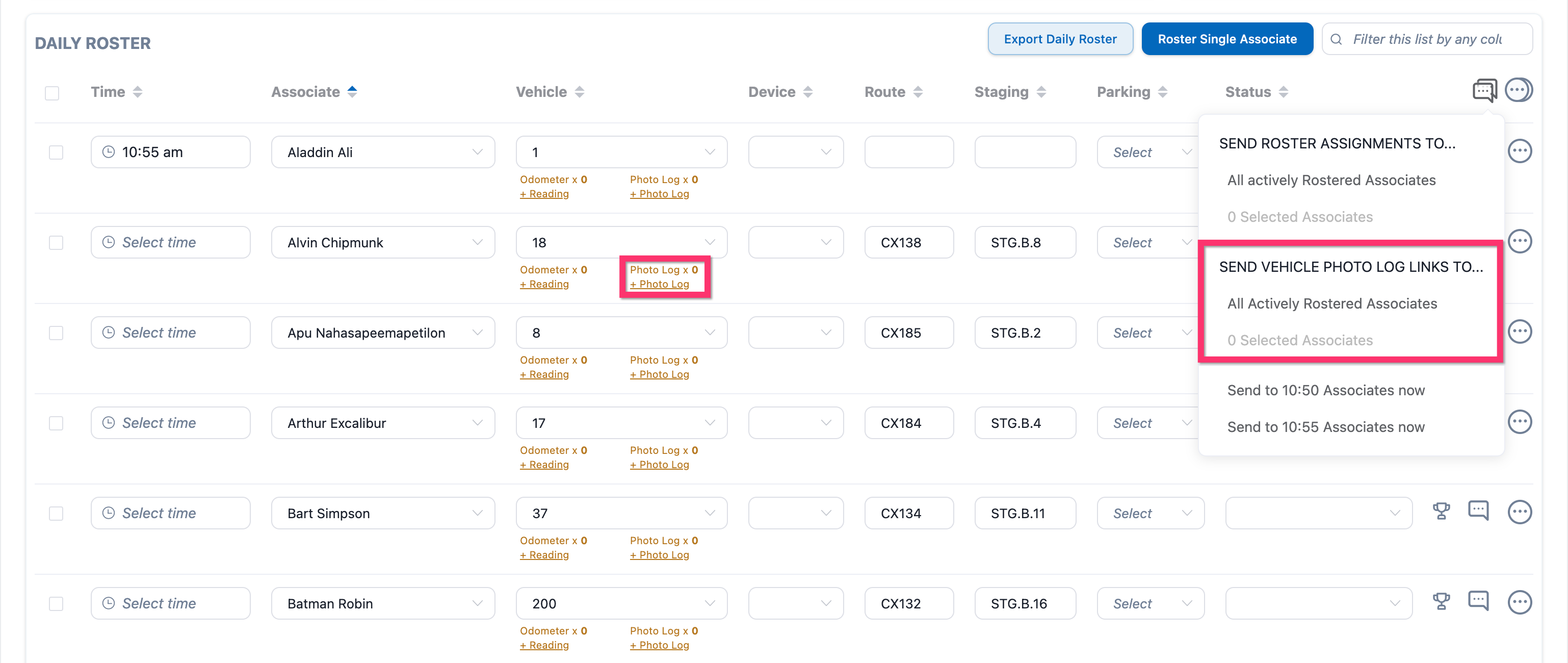Image resolution: width=1568 pixels, height=663 pixels.
Task: Click trophy icon in Bart Simpson row
Action: [x=1441, y=511]
